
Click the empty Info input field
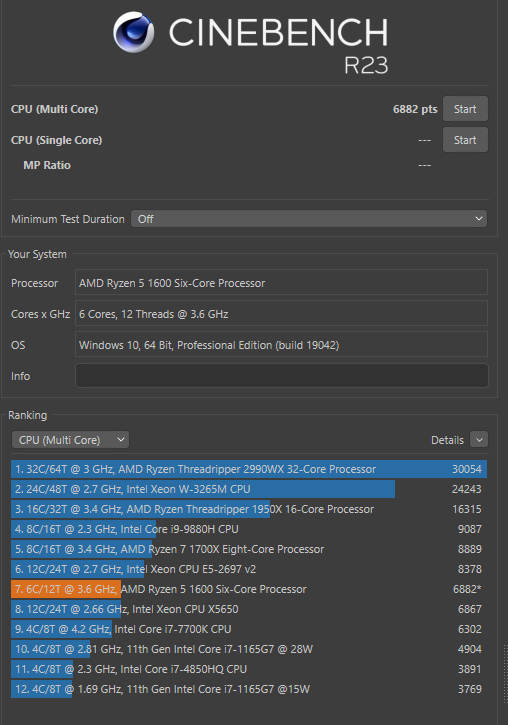click(282, 375)
